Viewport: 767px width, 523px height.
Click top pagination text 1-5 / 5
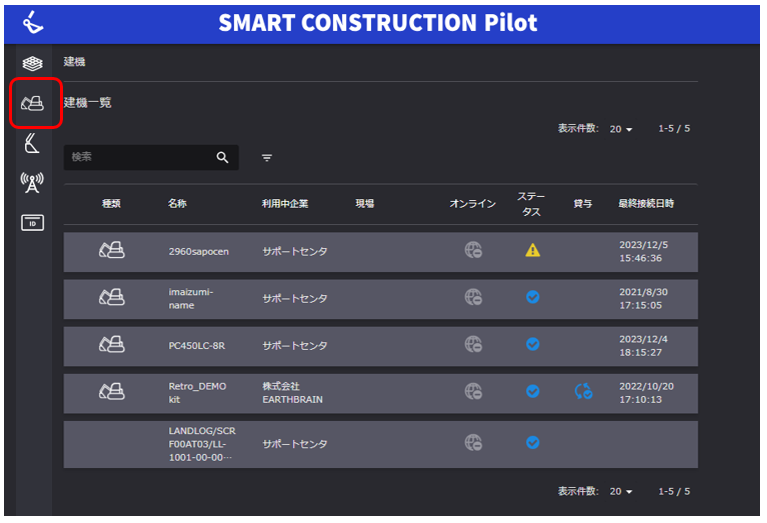coord(674,129)
